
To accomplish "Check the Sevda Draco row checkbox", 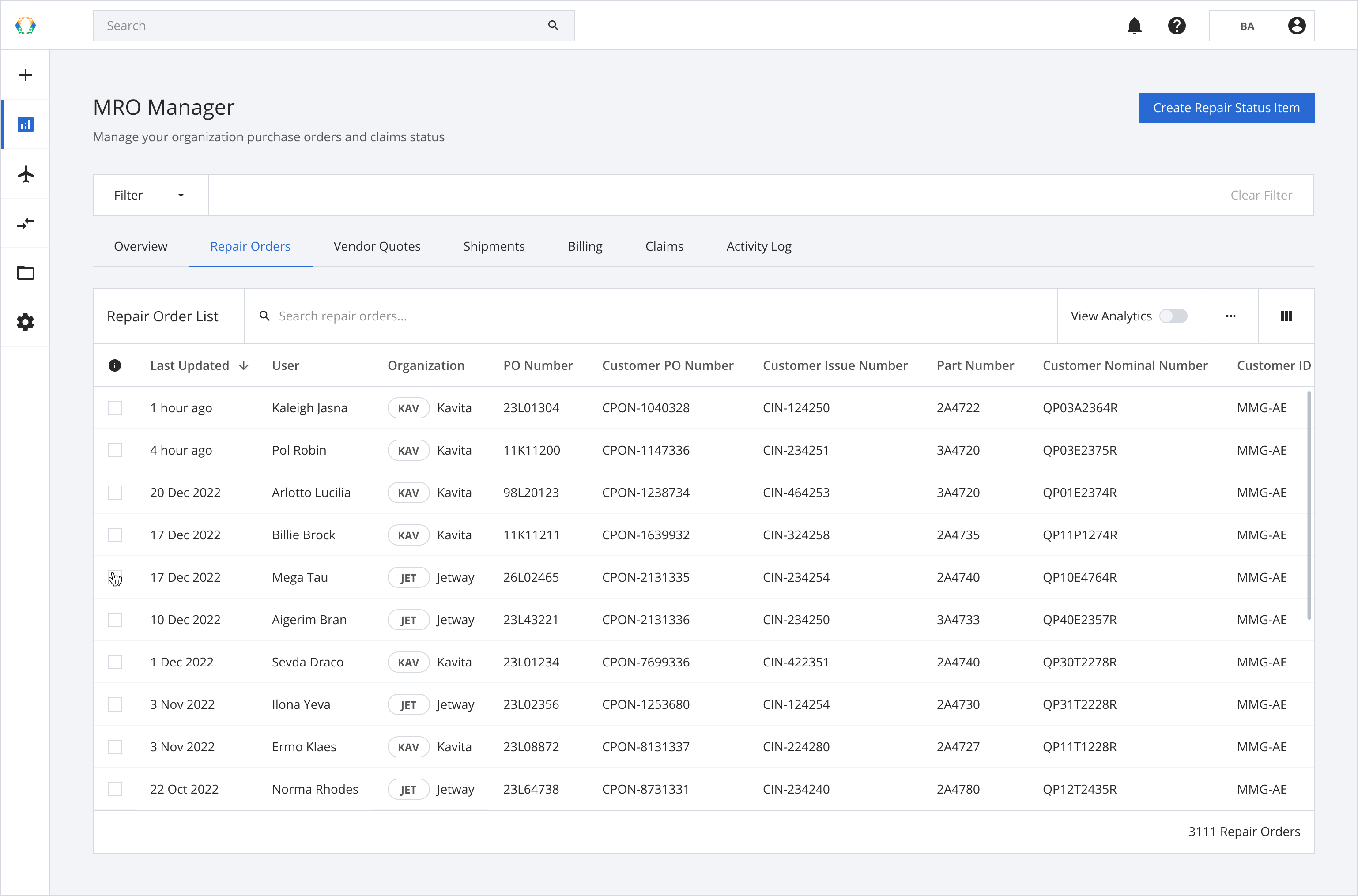I will coord(114,662).
